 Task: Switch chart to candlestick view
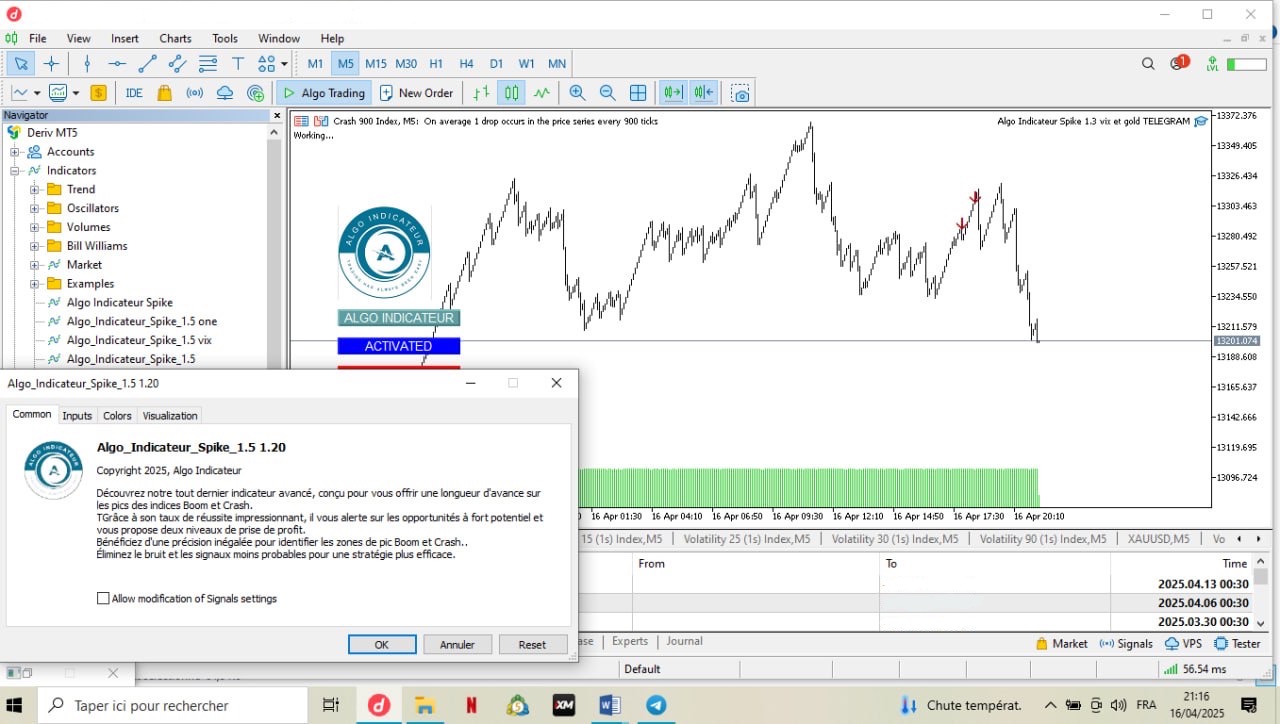(x=511, y=93)
